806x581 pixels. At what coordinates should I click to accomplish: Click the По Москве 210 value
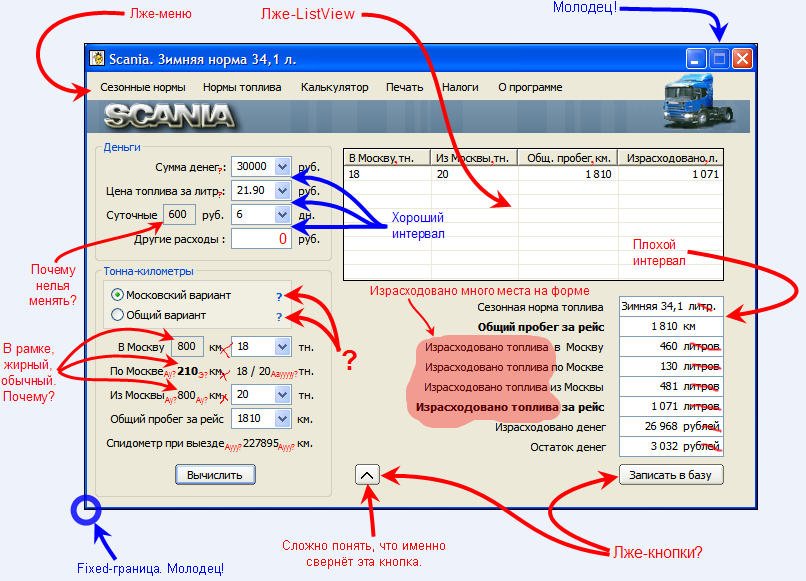coord(188,371)
